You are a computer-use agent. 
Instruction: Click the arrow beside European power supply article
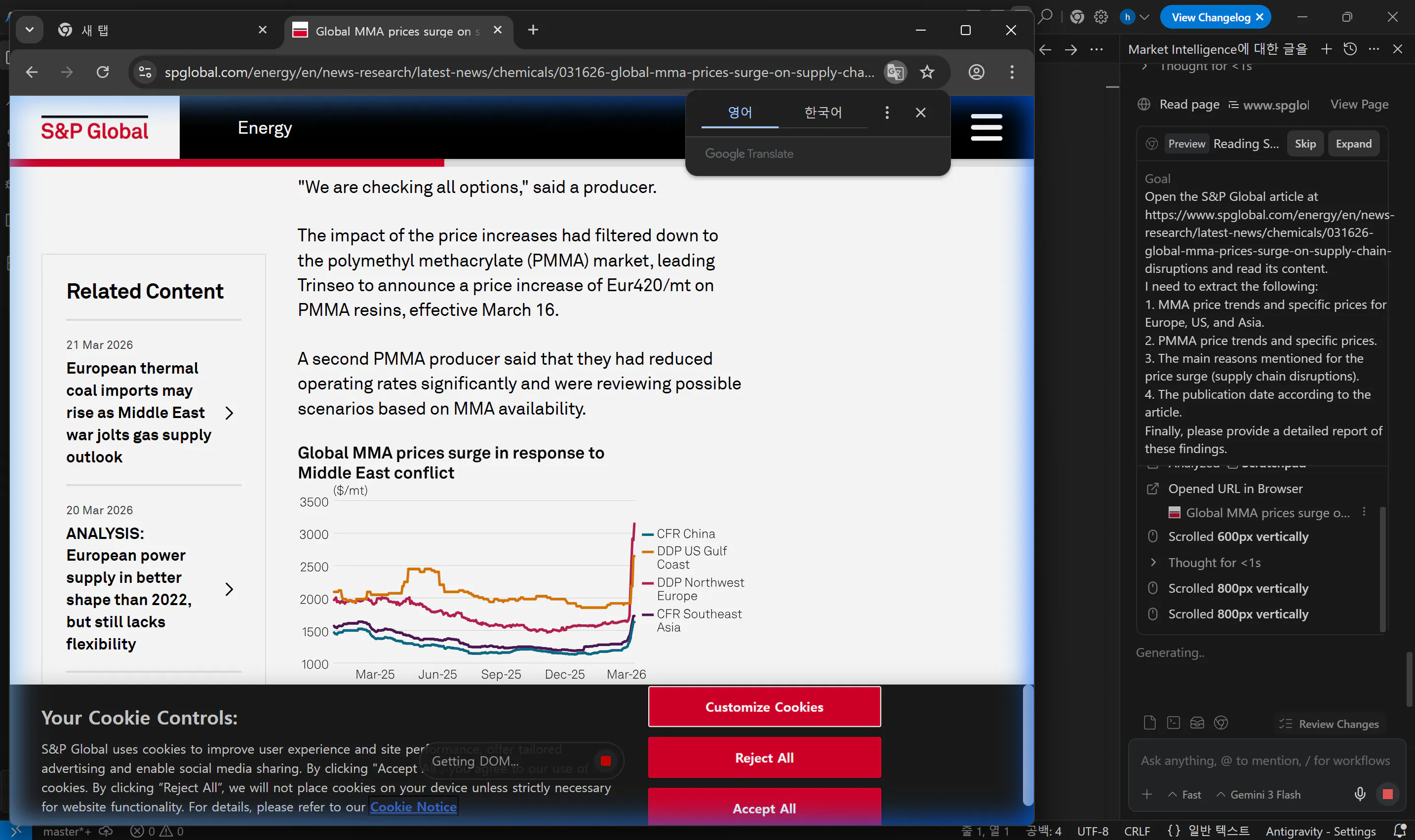tap(229, 589)
